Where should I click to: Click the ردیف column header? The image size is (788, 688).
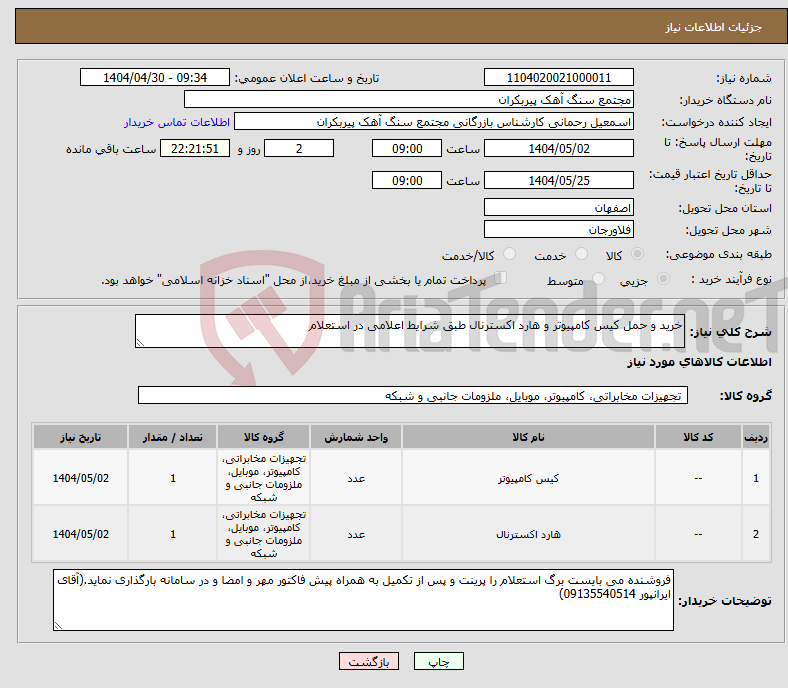[756, 437]
